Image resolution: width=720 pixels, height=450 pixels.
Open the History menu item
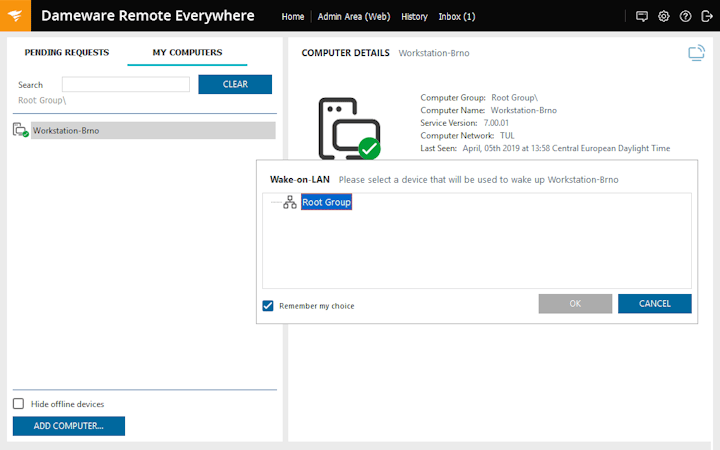(414, 17)
